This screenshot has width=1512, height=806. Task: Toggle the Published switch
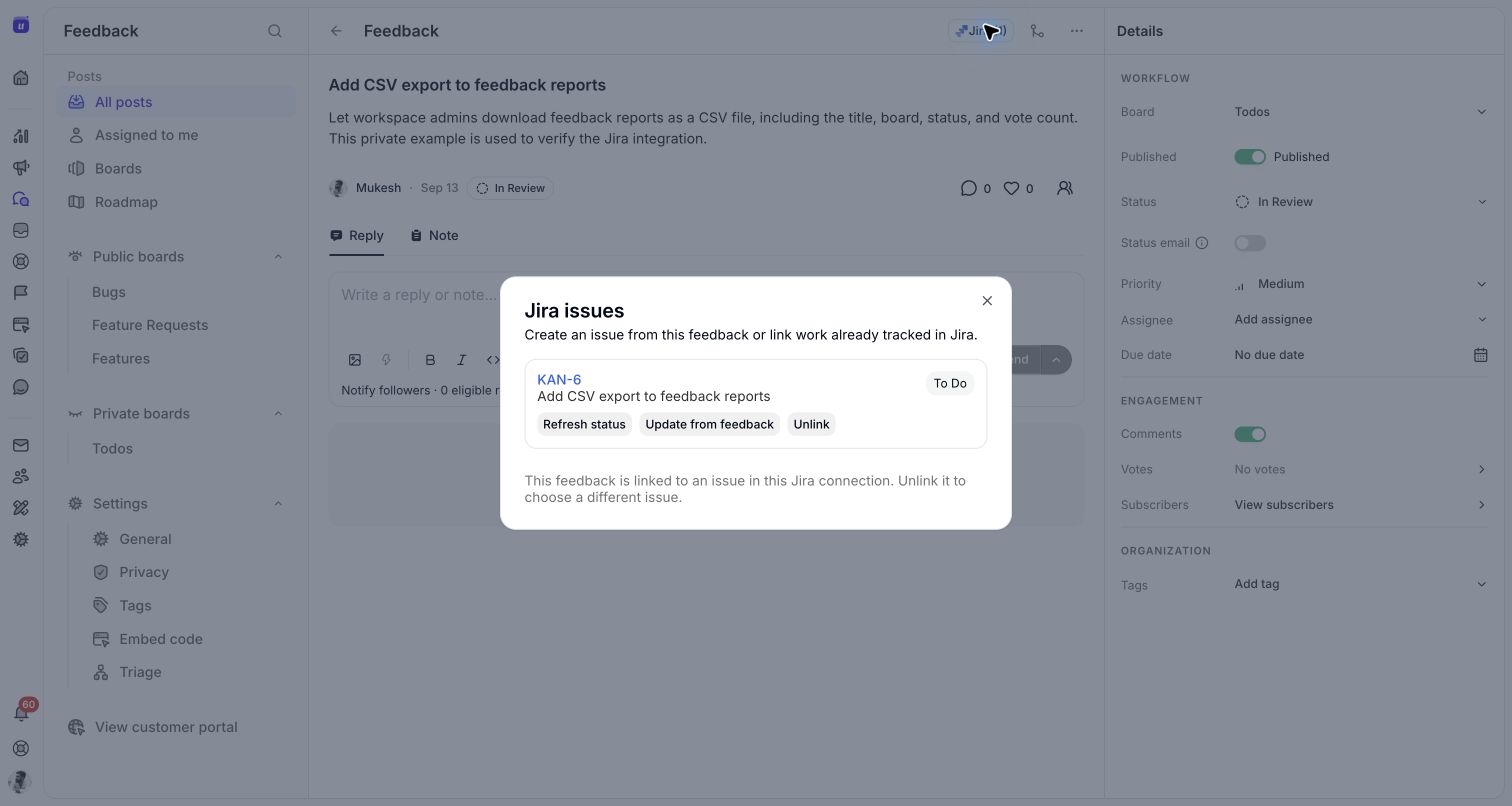(1250, 157)
